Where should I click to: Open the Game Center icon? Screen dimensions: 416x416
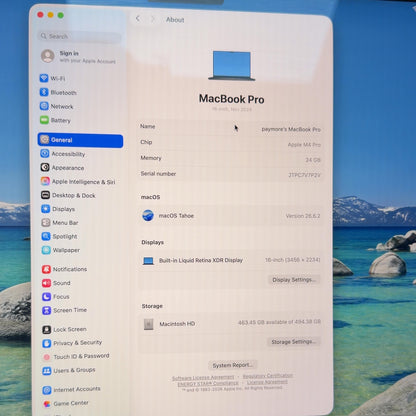coord(47,404)
